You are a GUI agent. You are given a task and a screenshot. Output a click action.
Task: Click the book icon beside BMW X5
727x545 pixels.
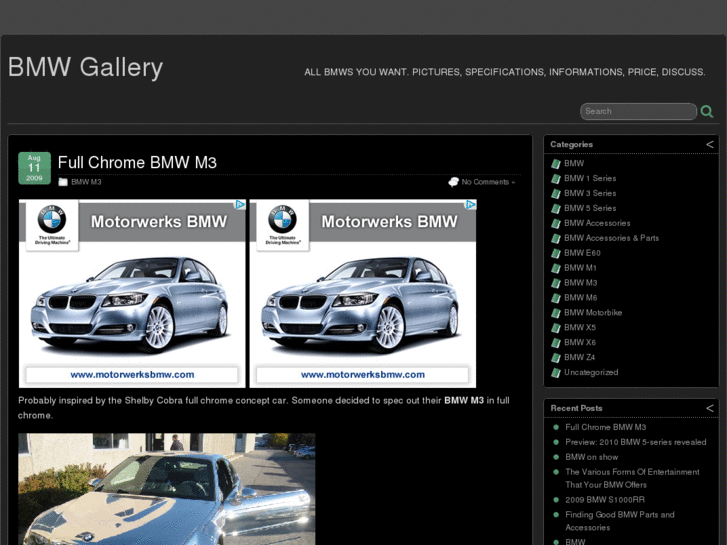556,328
